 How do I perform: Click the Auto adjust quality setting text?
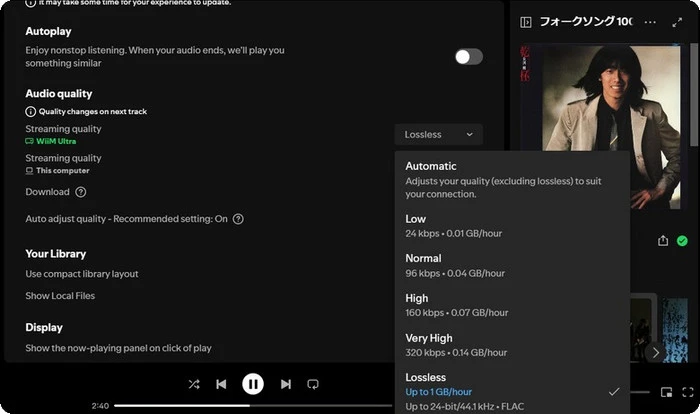point(126,219)
